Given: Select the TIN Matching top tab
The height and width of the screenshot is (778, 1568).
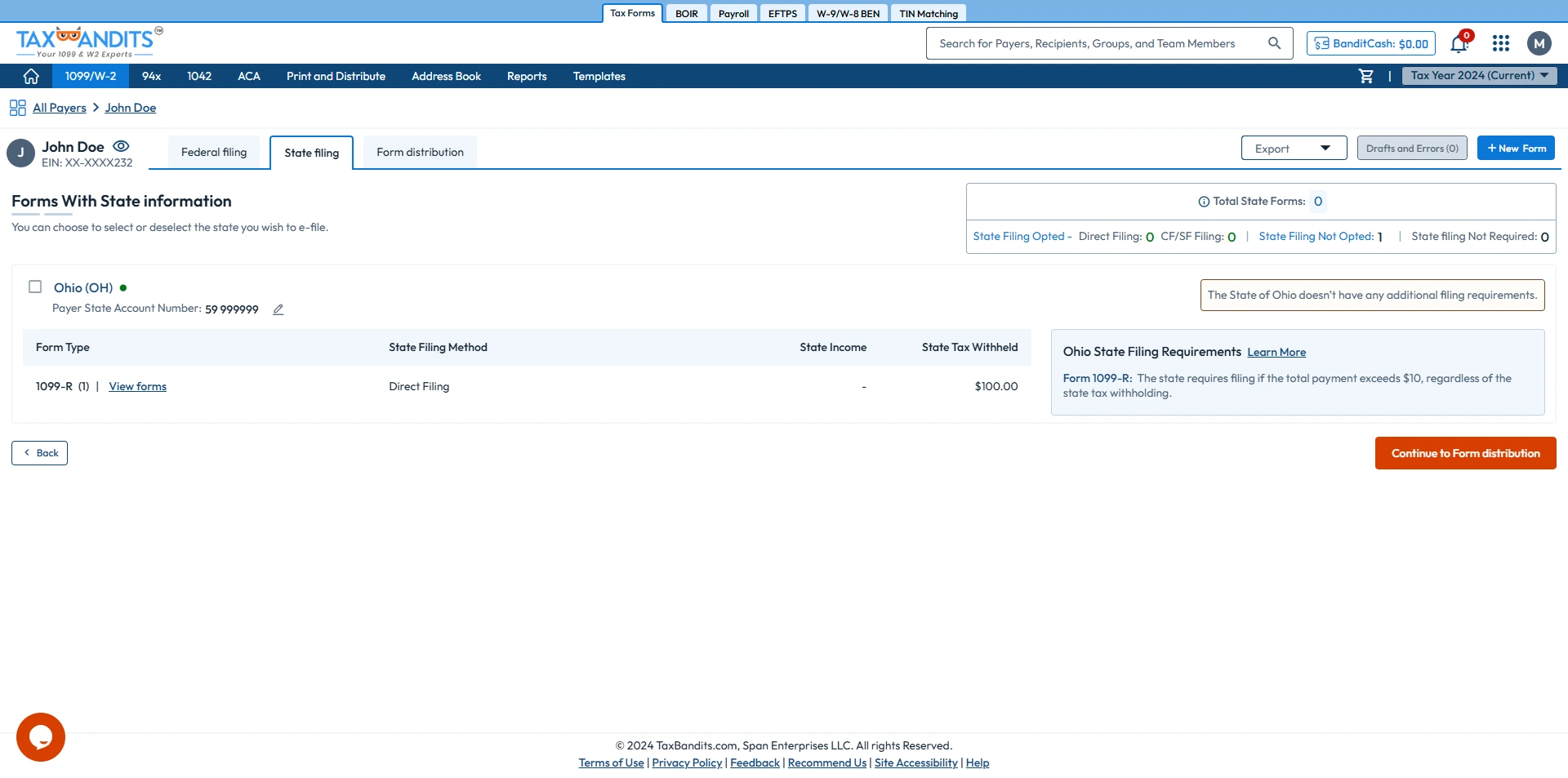Looking at the screenshot, I should pyautogui.click(x=929, y=13).
